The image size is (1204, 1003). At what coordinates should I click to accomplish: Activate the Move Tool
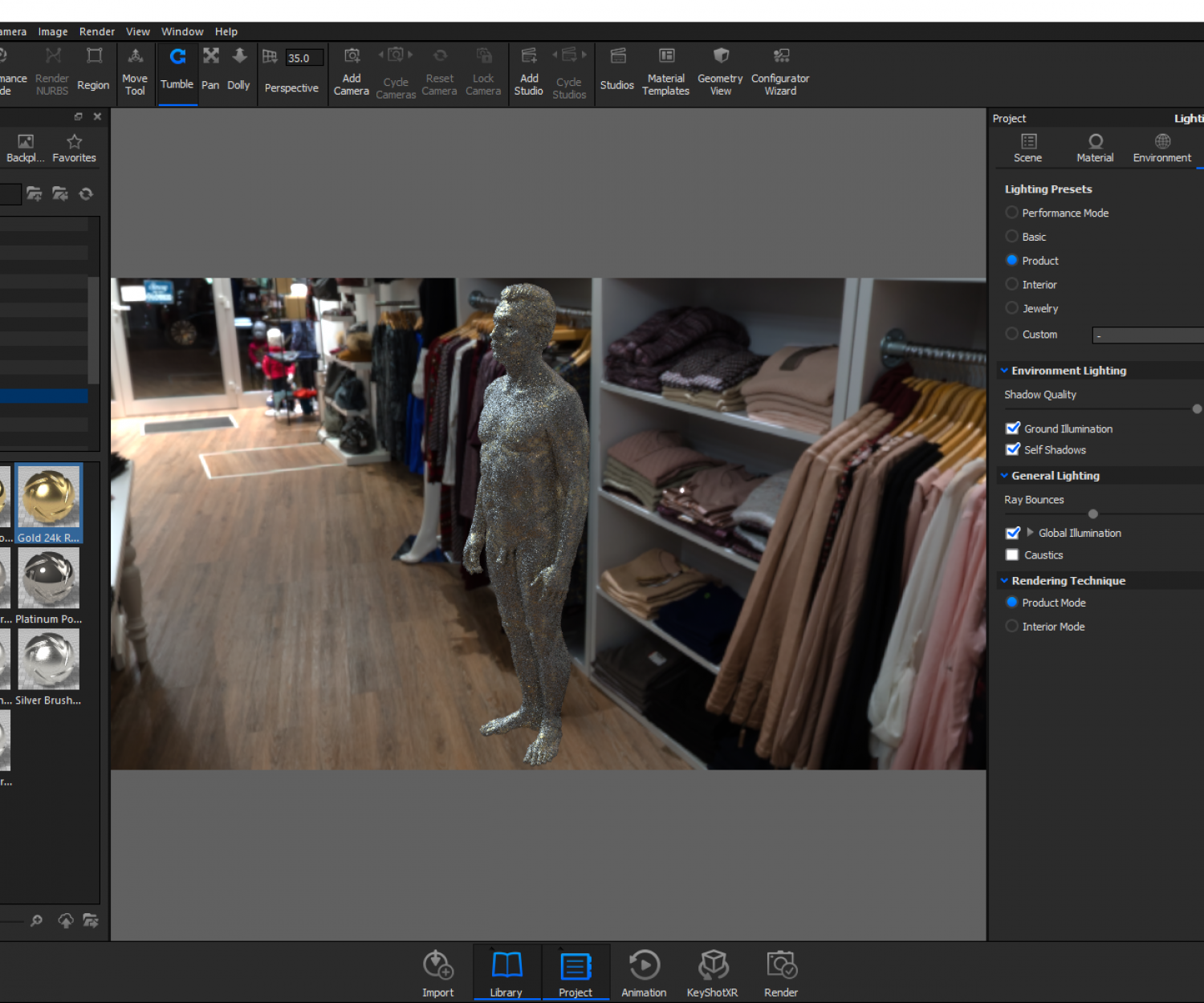(x=135, y=71)
